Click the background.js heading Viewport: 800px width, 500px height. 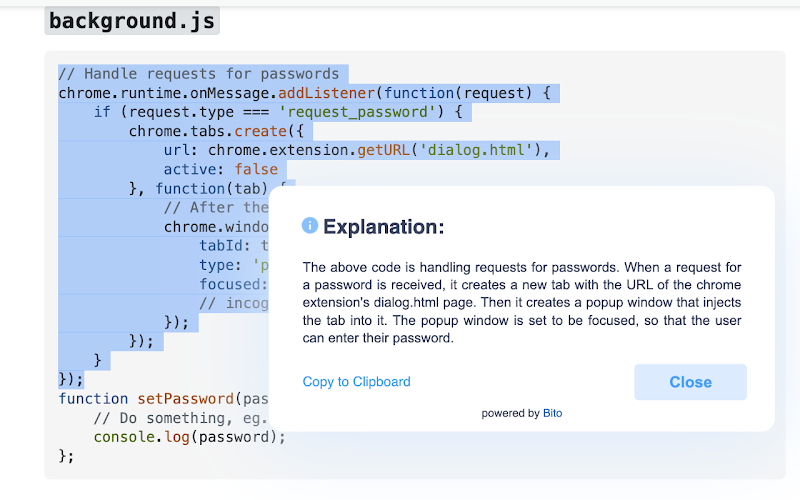pos(132,21)
